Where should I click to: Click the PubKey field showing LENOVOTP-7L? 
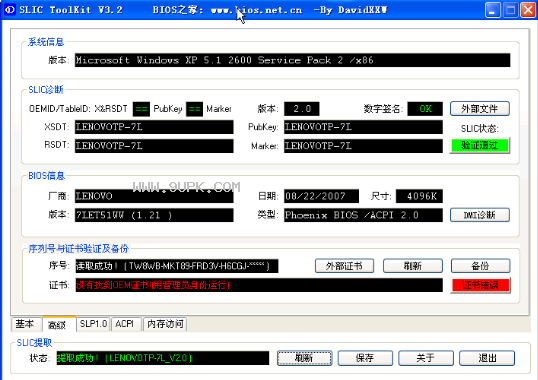(x=363, y=127)
